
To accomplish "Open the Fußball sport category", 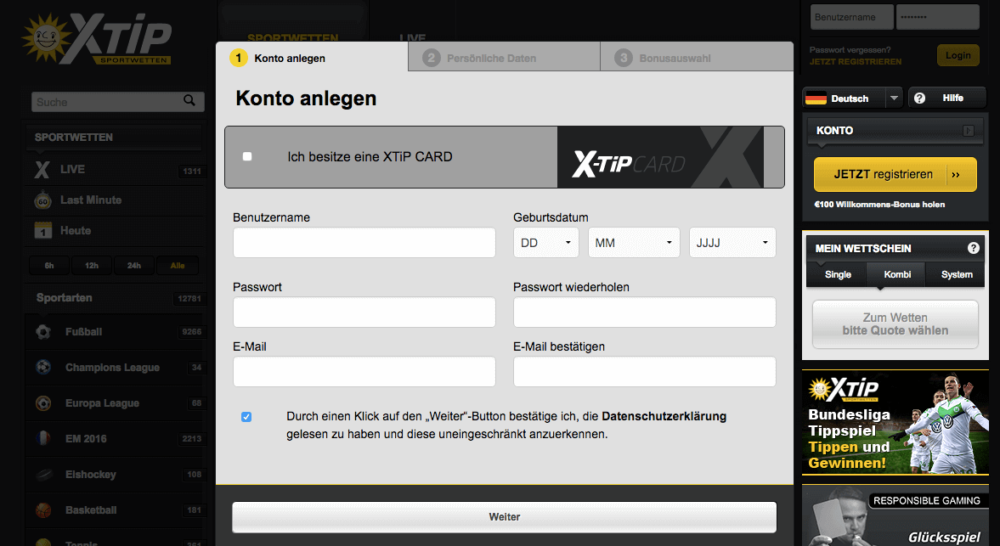I will point(117,332).
